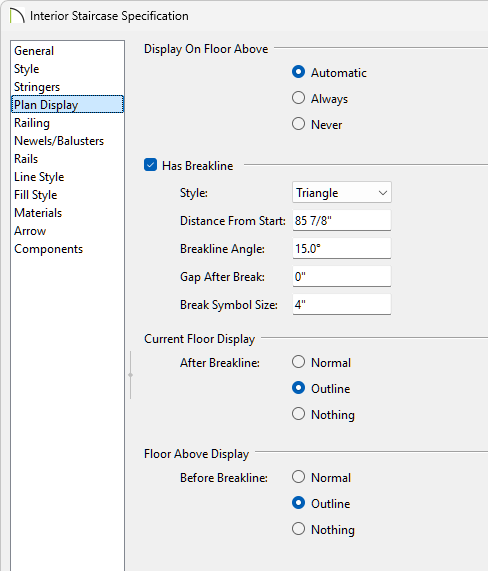Select Nothing for Before Breakline
488x571 pixels.
point(298,529)
